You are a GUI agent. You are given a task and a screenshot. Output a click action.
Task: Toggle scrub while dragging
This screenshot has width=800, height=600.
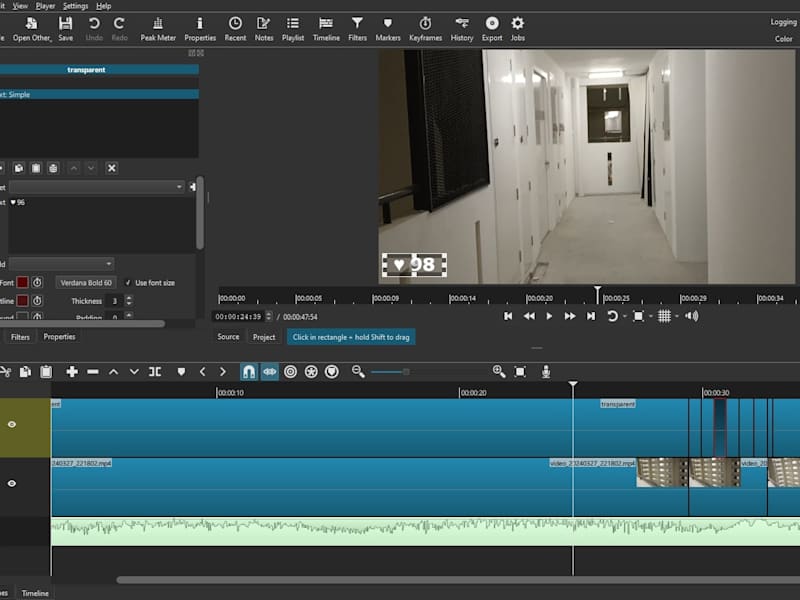[269, 371]
